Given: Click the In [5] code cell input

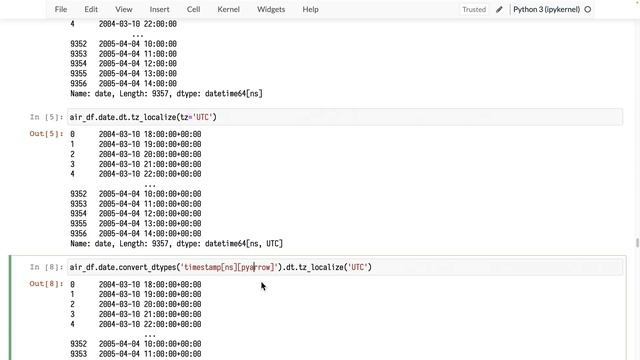Looking at the screenshot, I should [x=345, y=117].
